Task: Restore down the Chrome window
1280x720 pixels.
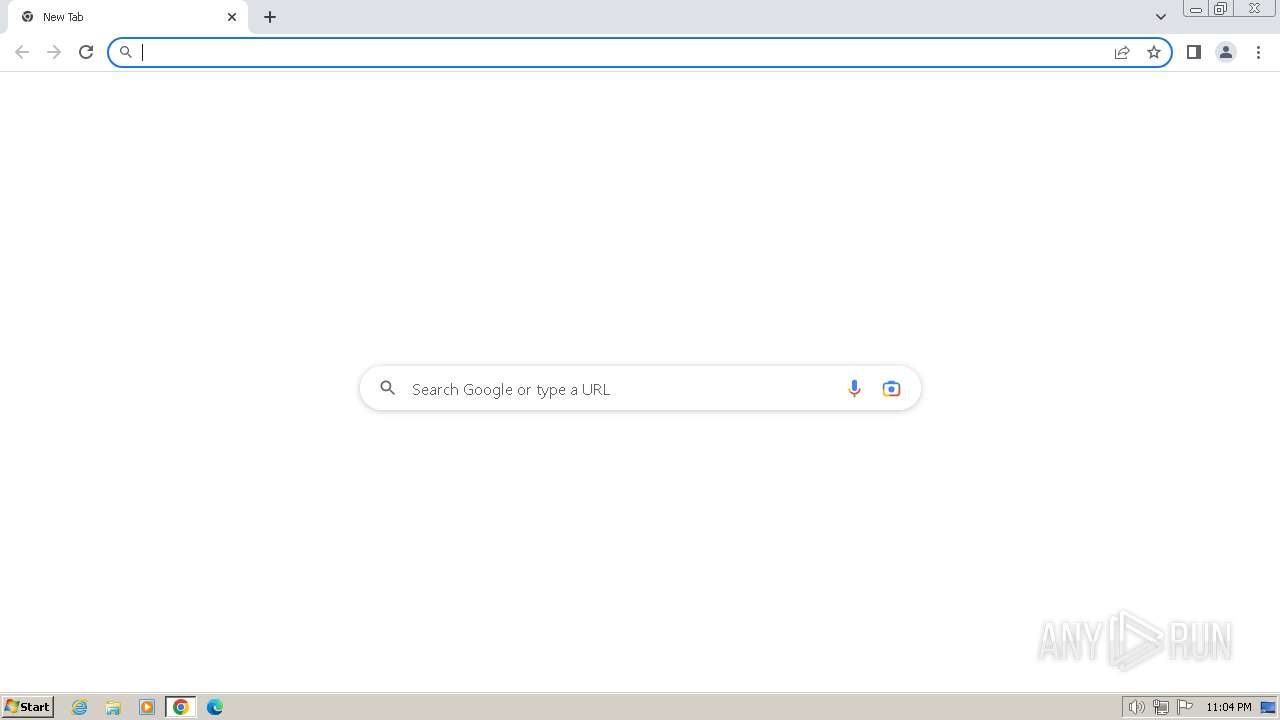Action: (x=1221, y=9)
